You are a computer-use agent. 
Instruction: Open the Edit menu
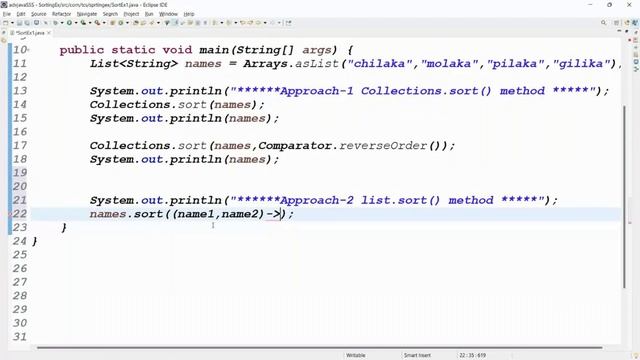[21, 14]
